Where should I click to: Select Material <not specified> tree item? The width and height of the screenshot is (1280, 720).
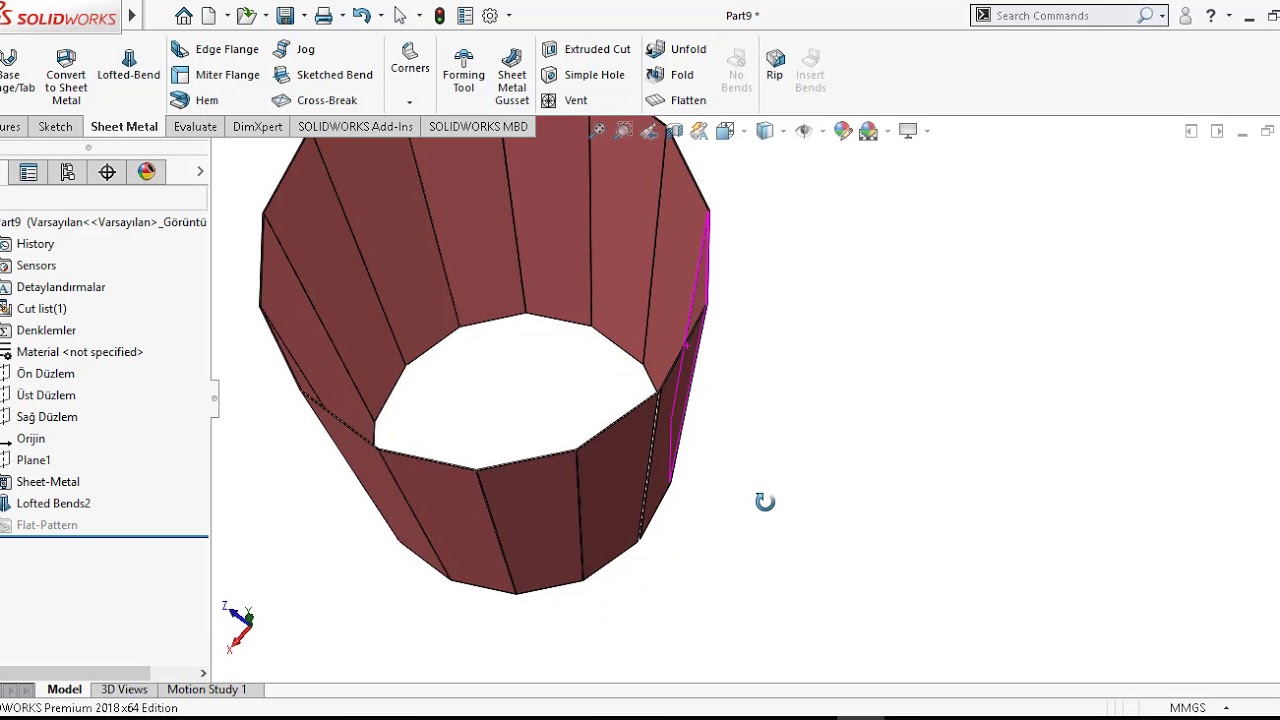point(80,352)
